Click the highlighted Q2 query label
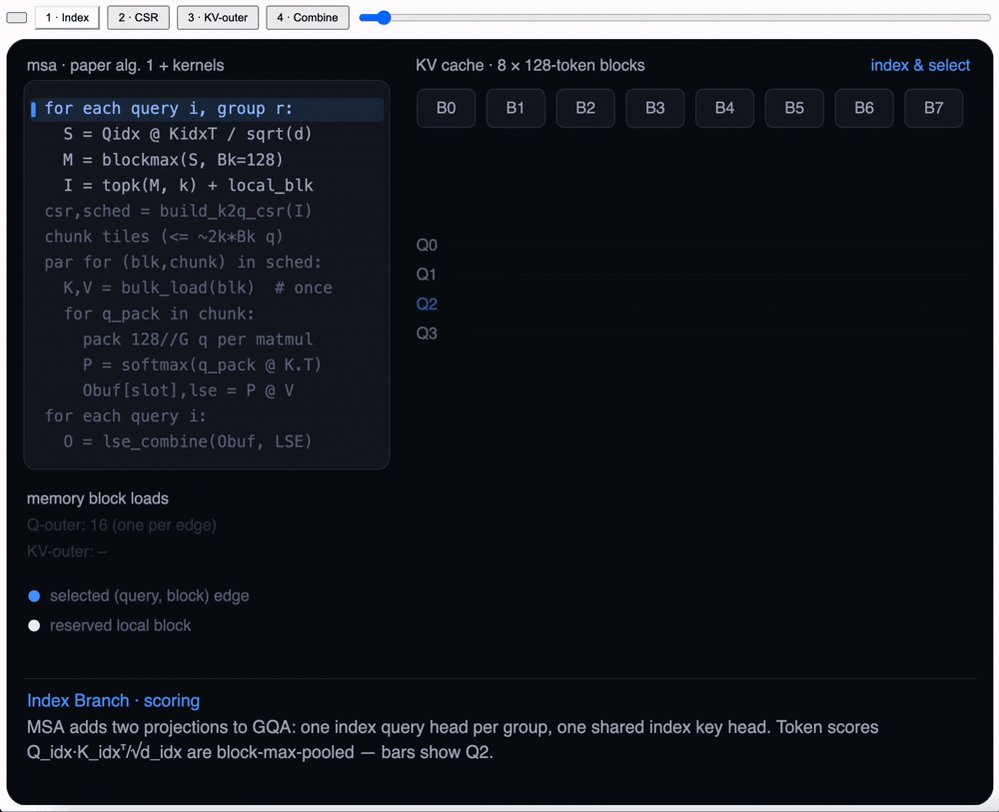999x812 pixels. coord(427,304)
